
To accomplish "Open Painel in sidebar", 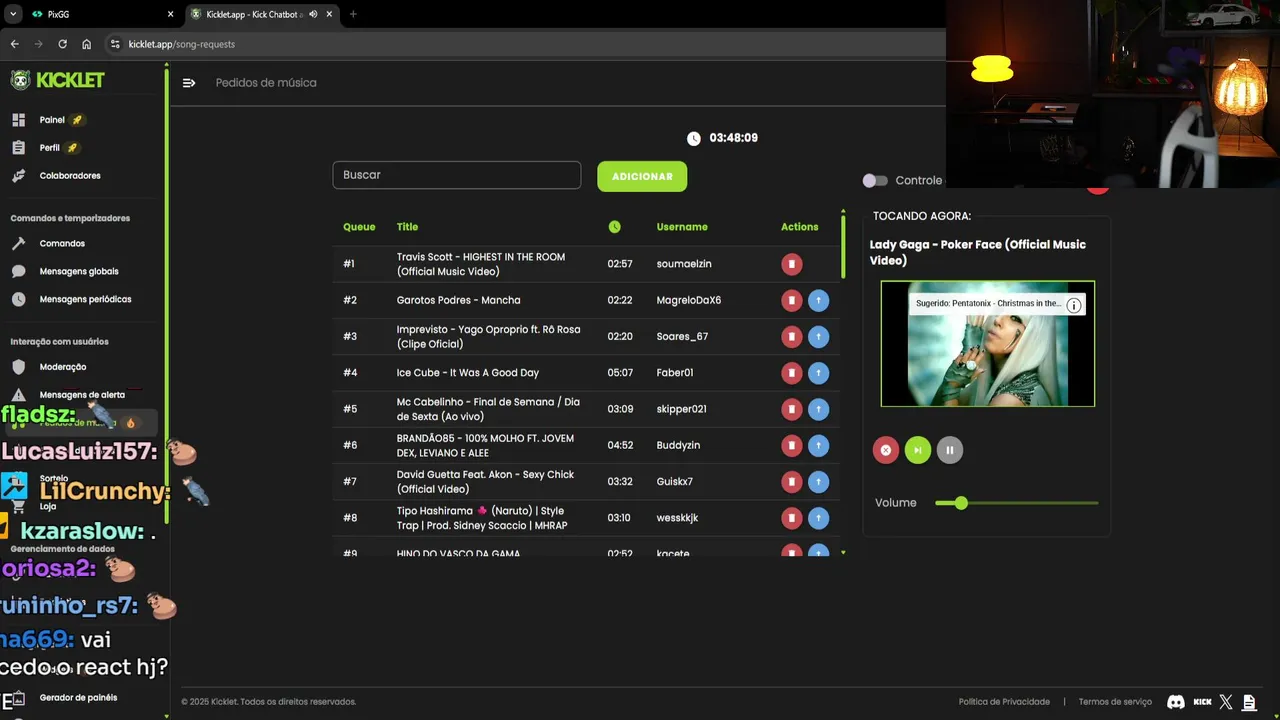I will coord(52,120).
